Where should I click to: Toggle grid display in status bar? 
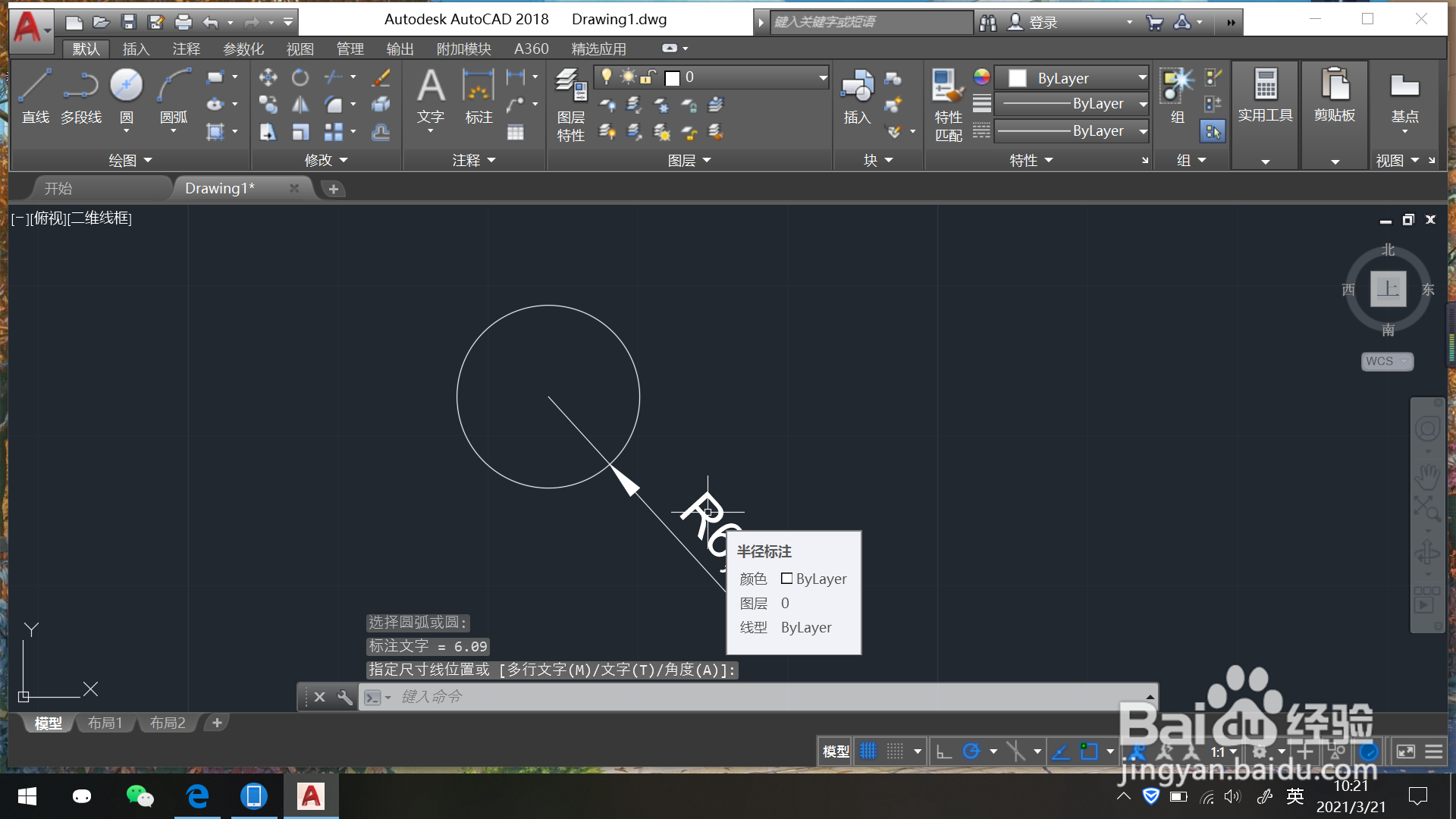[868, 752]
